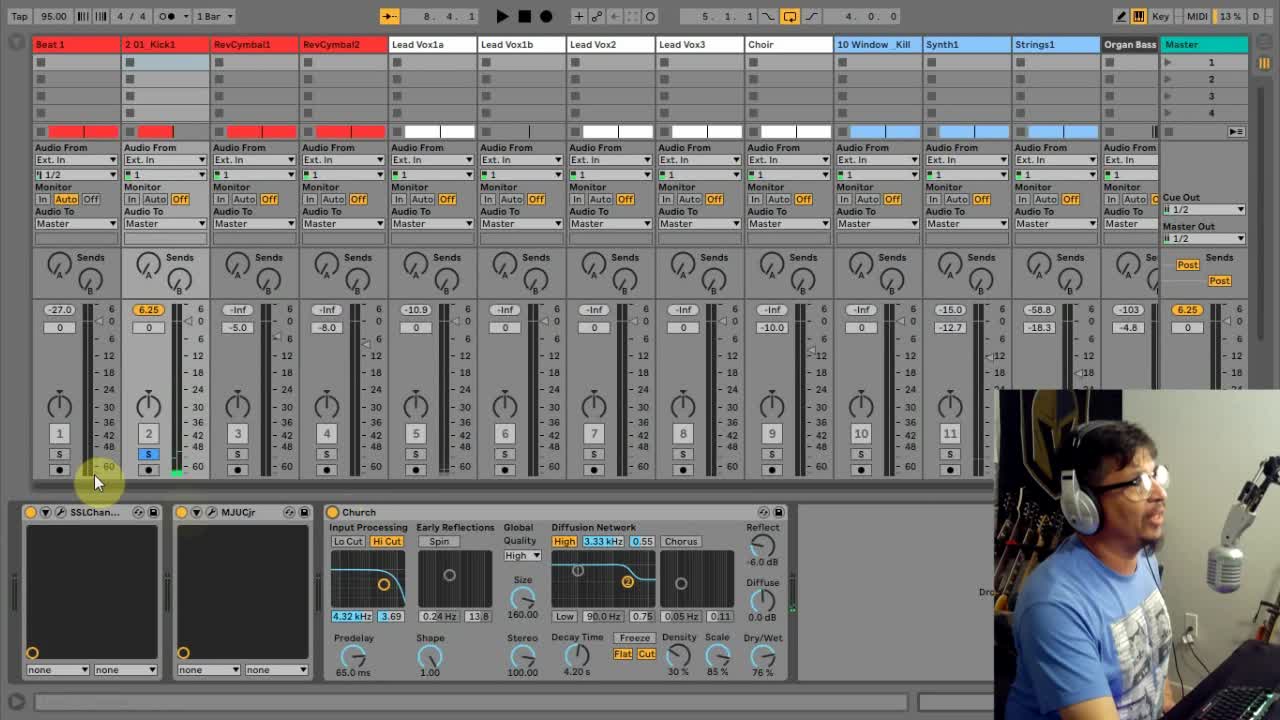The image size is (1280, 720).
Task: Select the Choir track header
Action: 788,45
